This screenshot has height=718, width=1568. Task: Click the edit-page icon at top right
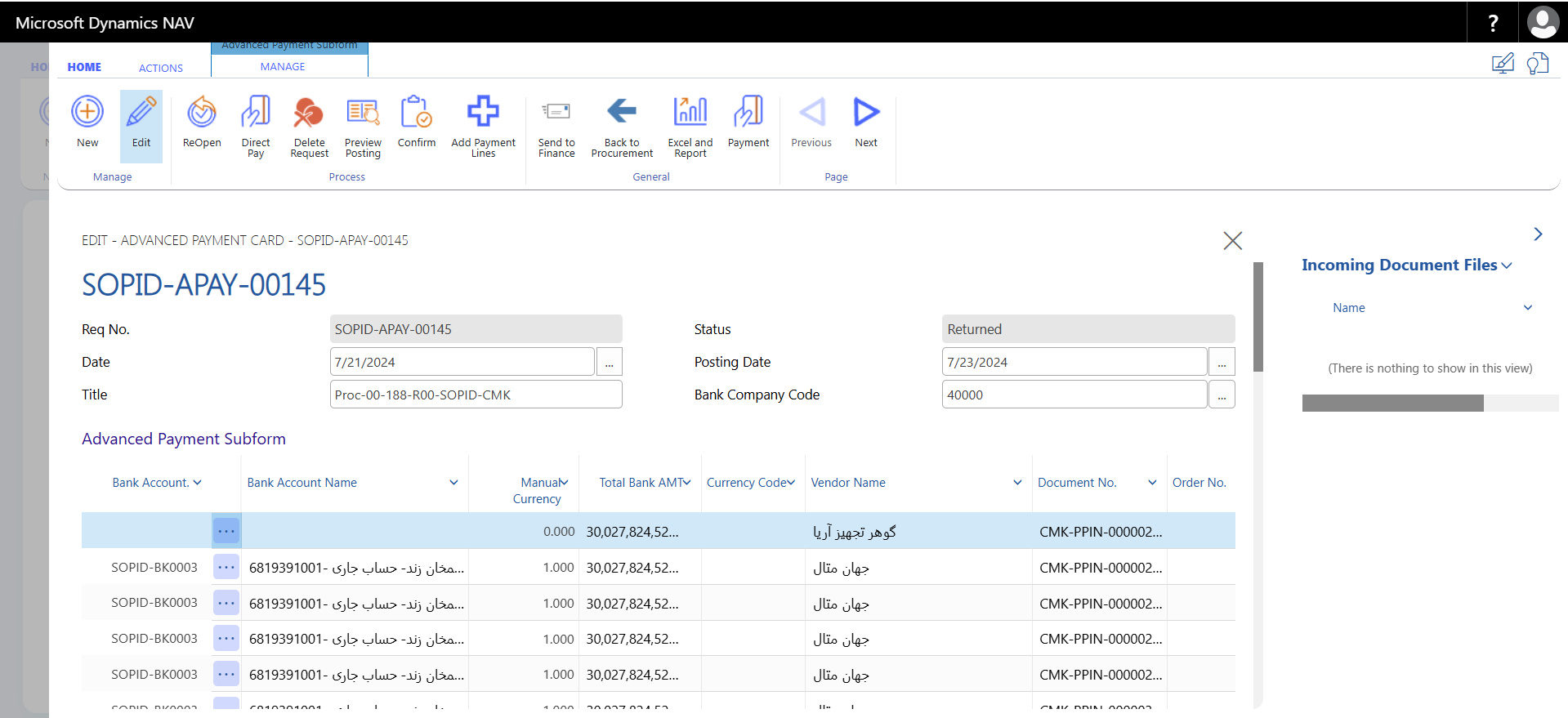(x=1503, y=64)
